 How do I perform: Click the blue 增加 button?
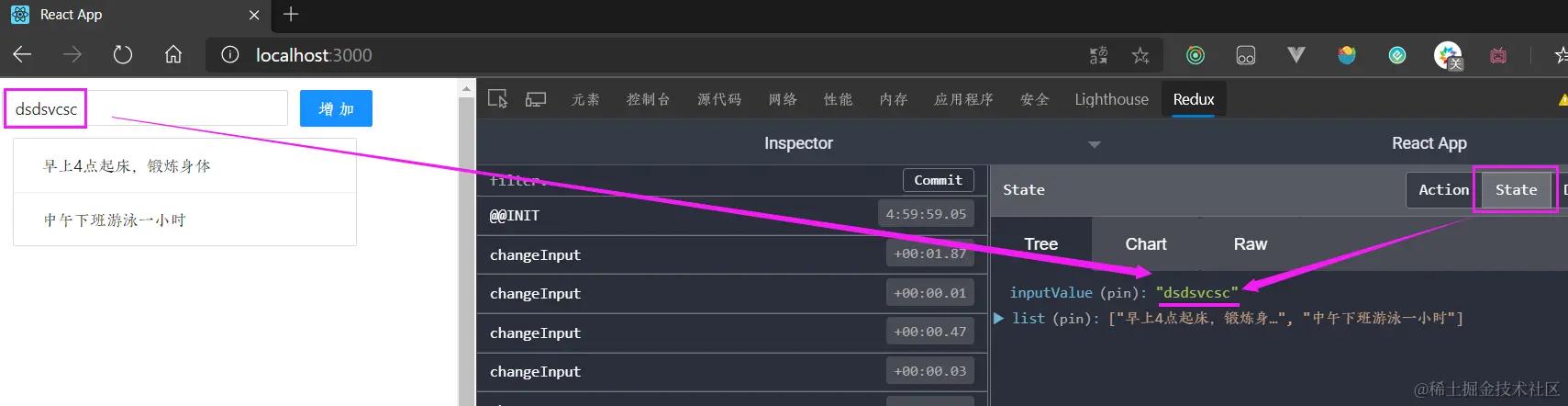click(336, 108)
